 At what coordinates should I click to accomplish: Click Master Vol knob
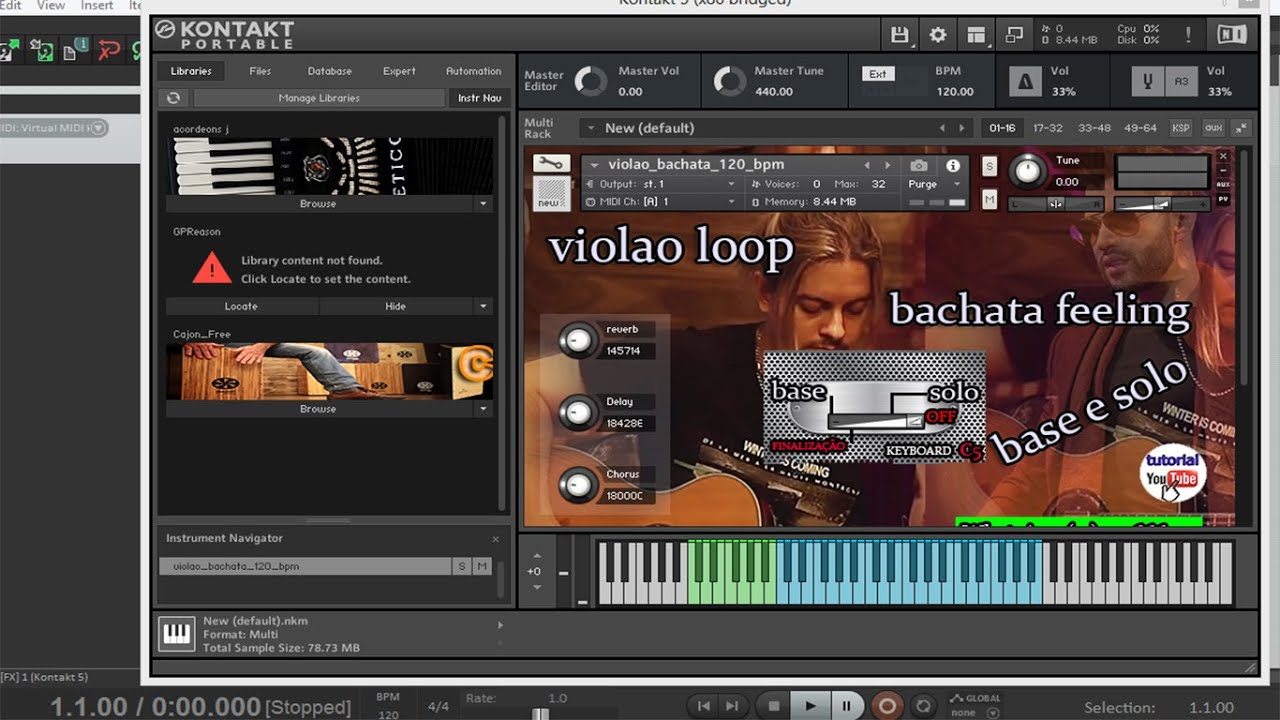click(591, 81)
